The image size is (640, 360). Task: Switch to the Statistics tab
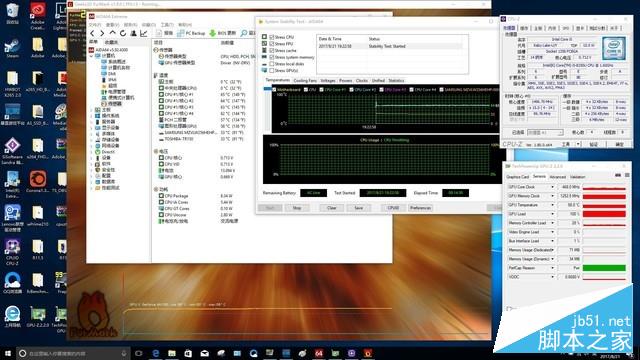pos(396,80)
